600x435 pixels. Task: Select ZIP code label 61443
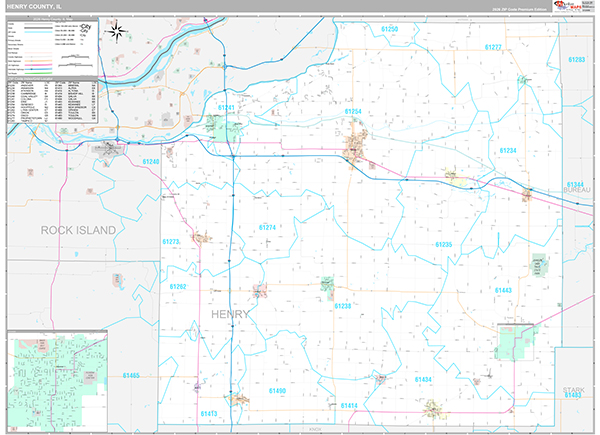[x=503, y=290]
